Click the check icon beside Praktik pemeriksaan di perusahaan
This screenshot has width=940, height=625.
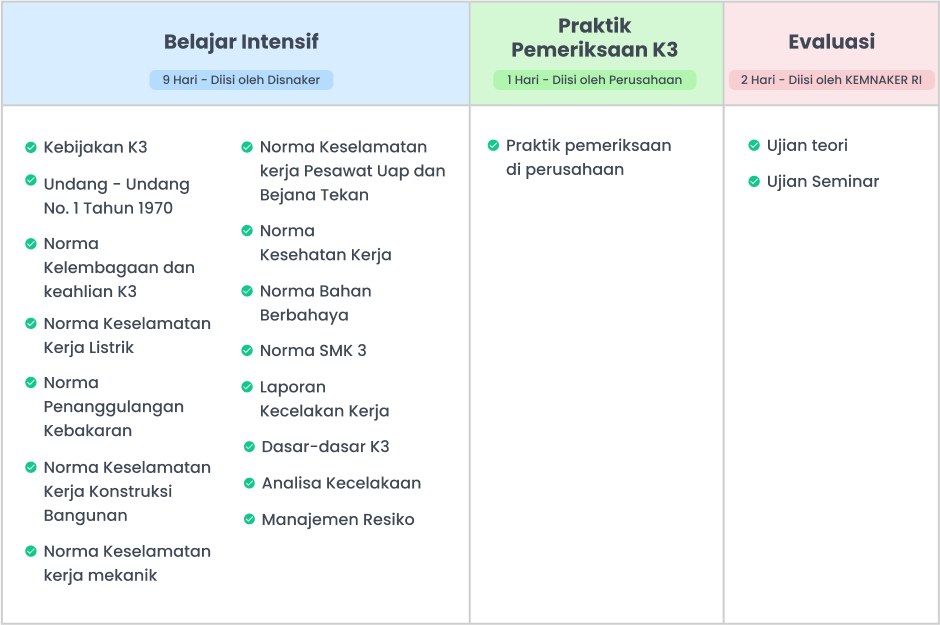coord(493,146)
